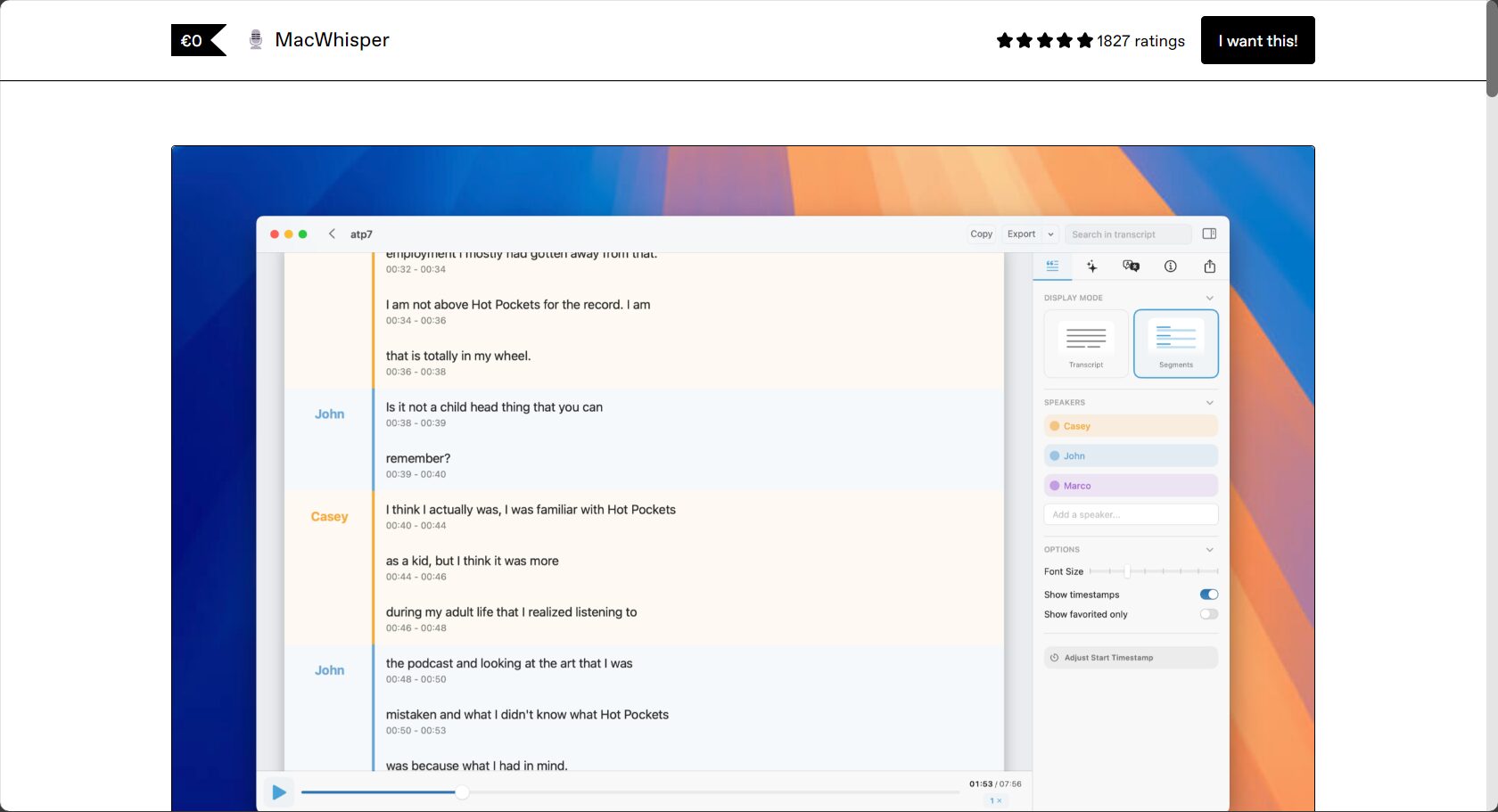Turn off the Show timestamps switch
Screen dimensions: 1498x812
1209,595
